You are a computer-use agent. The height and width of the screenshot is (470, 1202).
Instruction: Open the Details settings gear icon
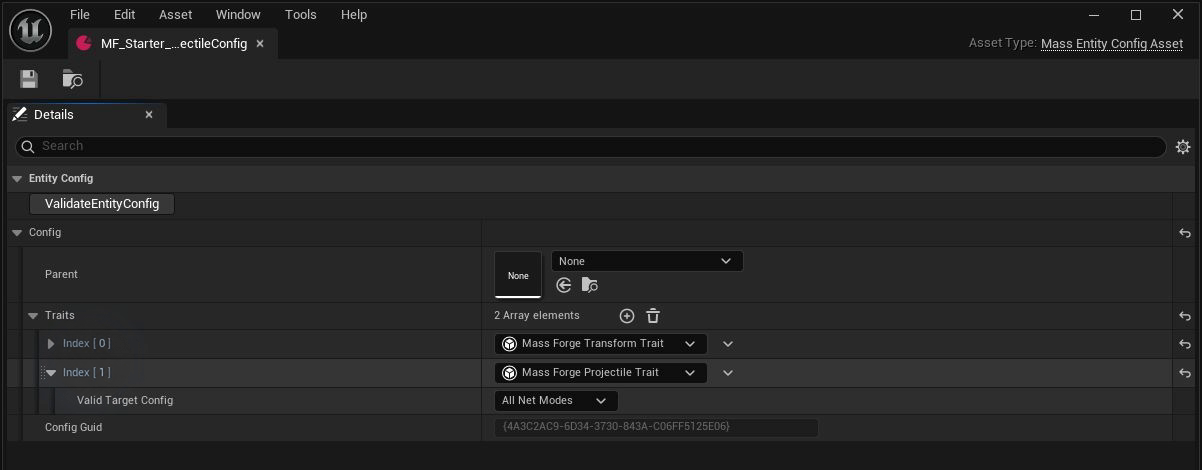pos(1183,146)
